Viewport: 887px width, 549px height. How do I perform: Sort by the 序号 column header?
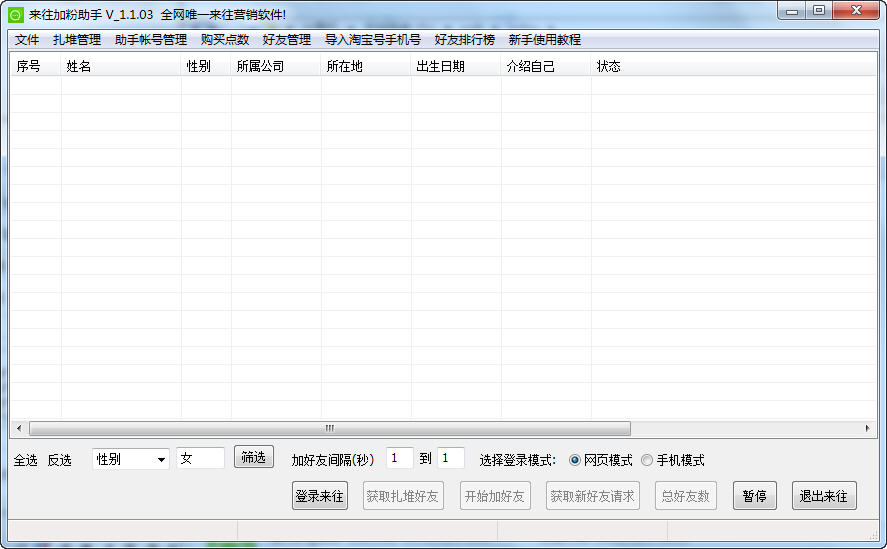[x=36, y=66]
